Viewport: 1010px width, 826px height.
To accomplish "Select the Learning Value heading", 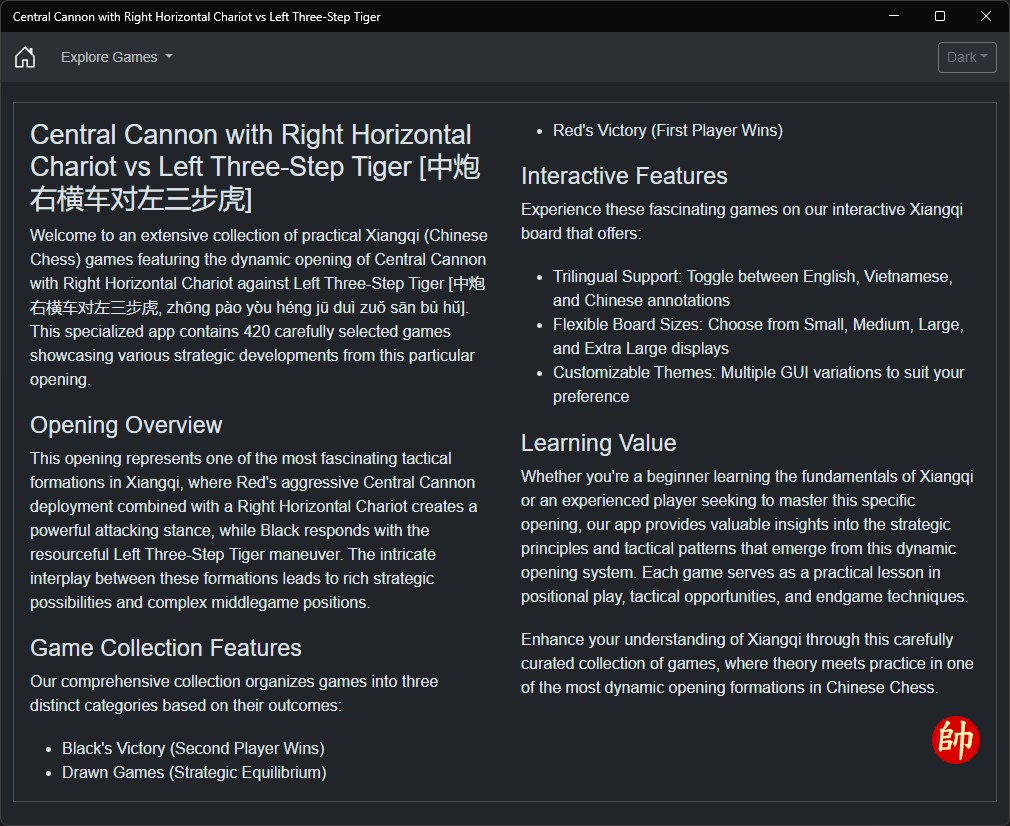I will [x=598, y=443].
